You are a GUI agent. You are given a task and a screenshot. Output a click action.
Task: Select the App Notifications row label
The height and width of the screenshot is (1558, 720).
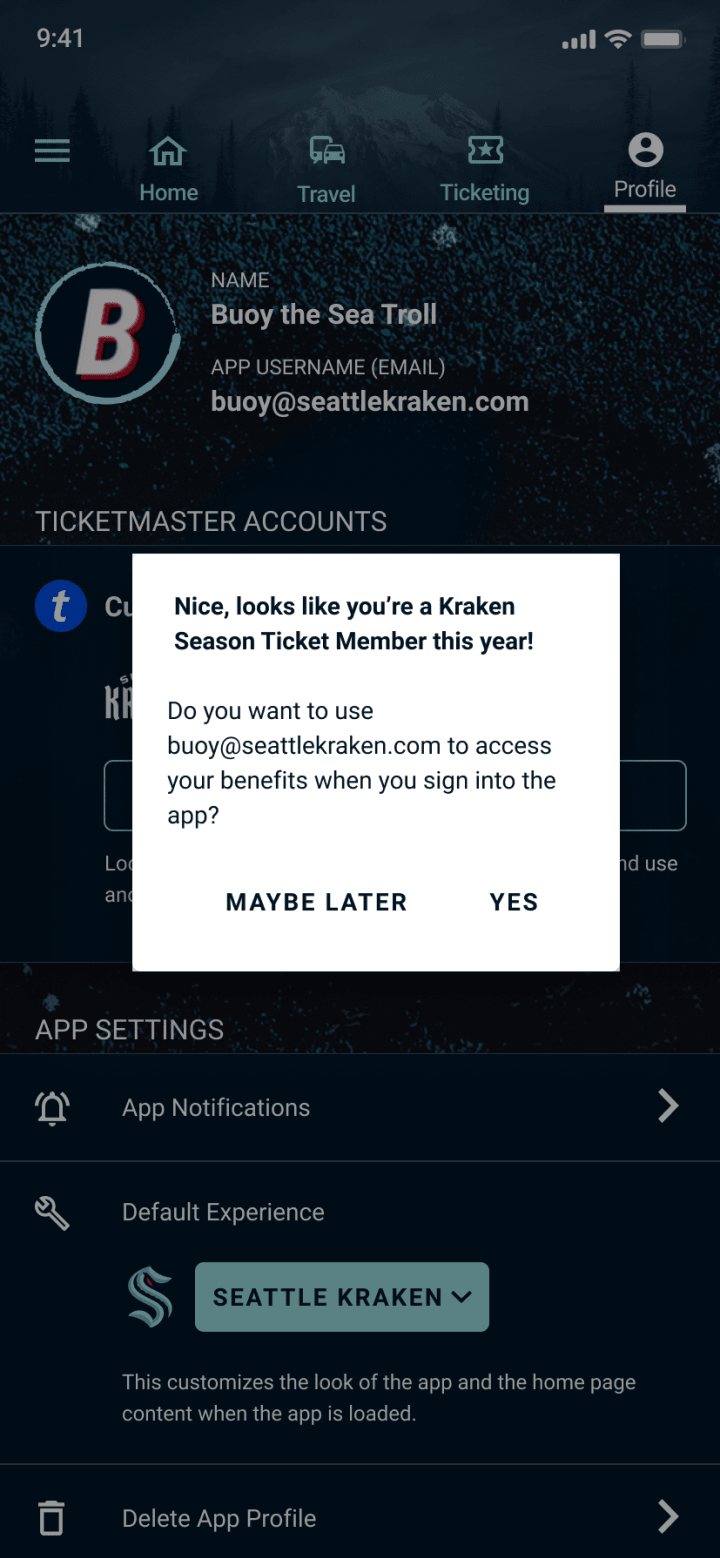point(216,1108)
